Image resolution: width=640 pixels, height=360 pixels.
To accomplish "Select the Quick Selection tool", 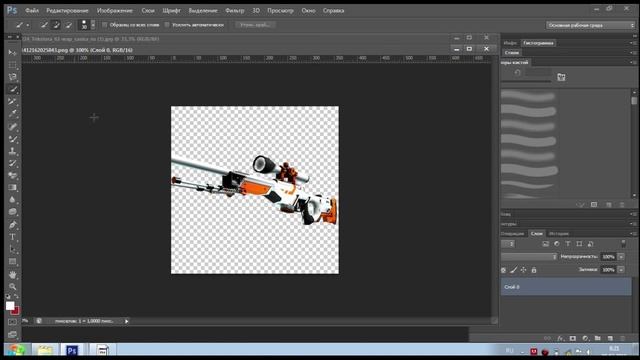I will [13, 89].
